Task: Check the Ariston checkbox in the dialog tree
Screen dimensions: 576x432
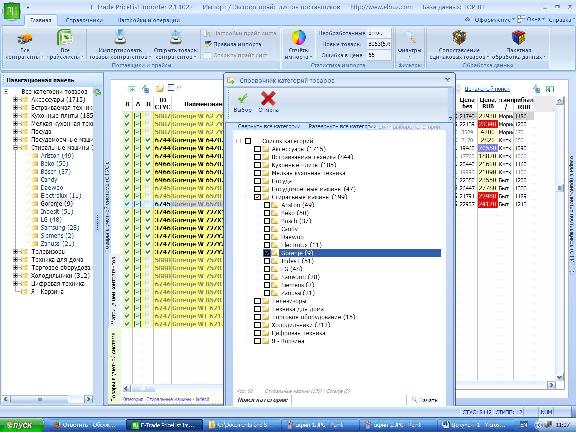Action: pyautogui.click(x=267, y=205)
